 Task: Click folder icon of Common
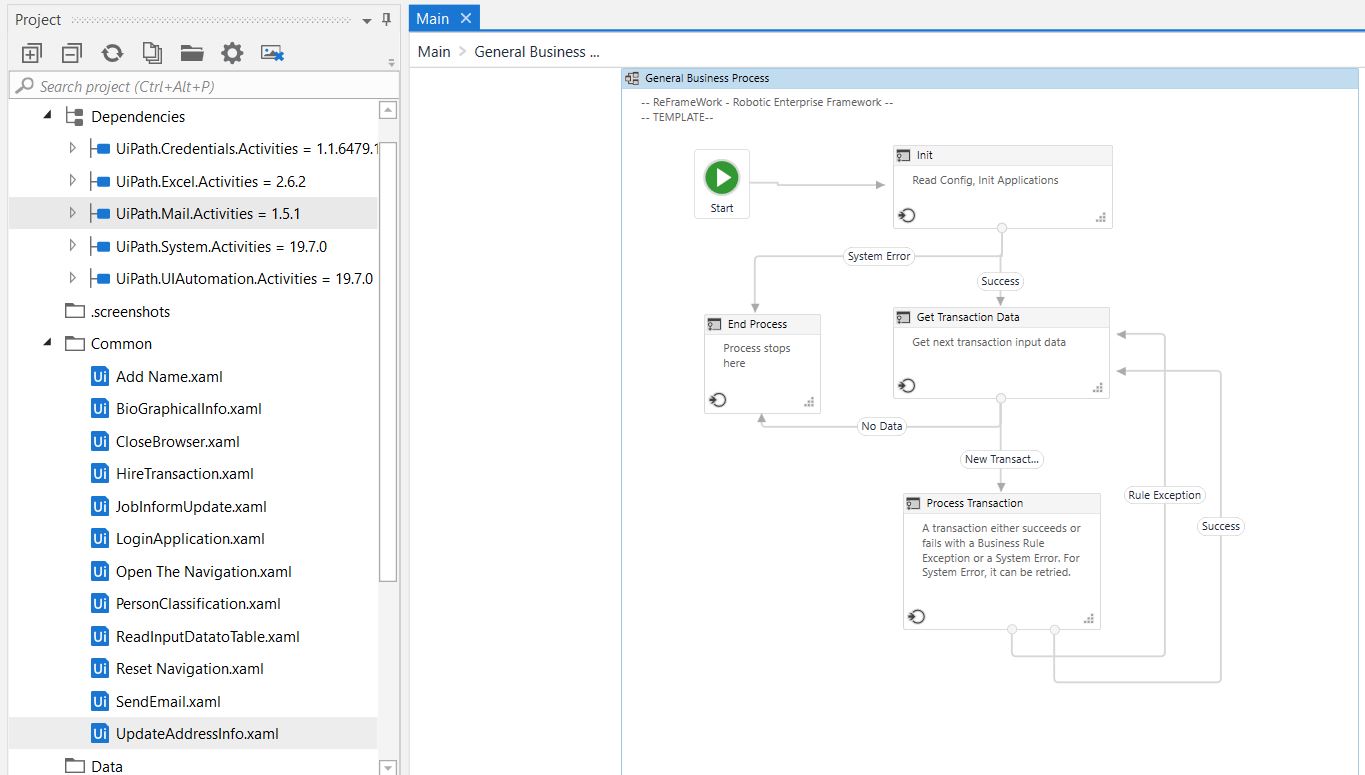coord(75,343)
